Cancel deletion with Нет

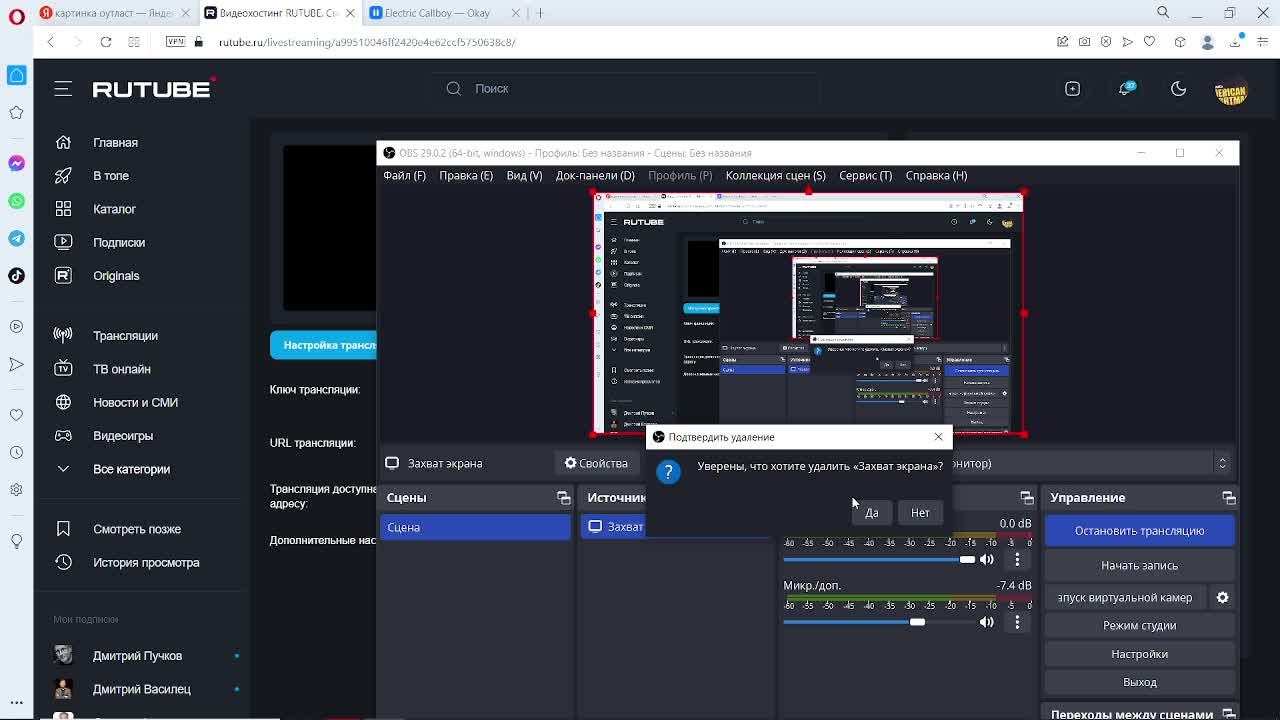pyautogui.click(x=920, y=512)
